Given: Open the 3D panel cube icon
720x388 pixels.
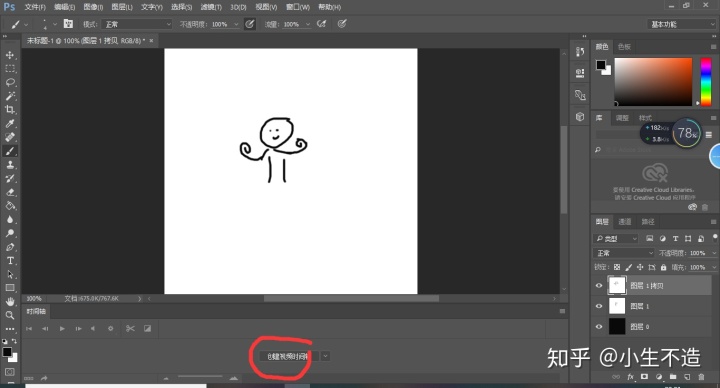Looking at the screenshot, I should point(580,117).
